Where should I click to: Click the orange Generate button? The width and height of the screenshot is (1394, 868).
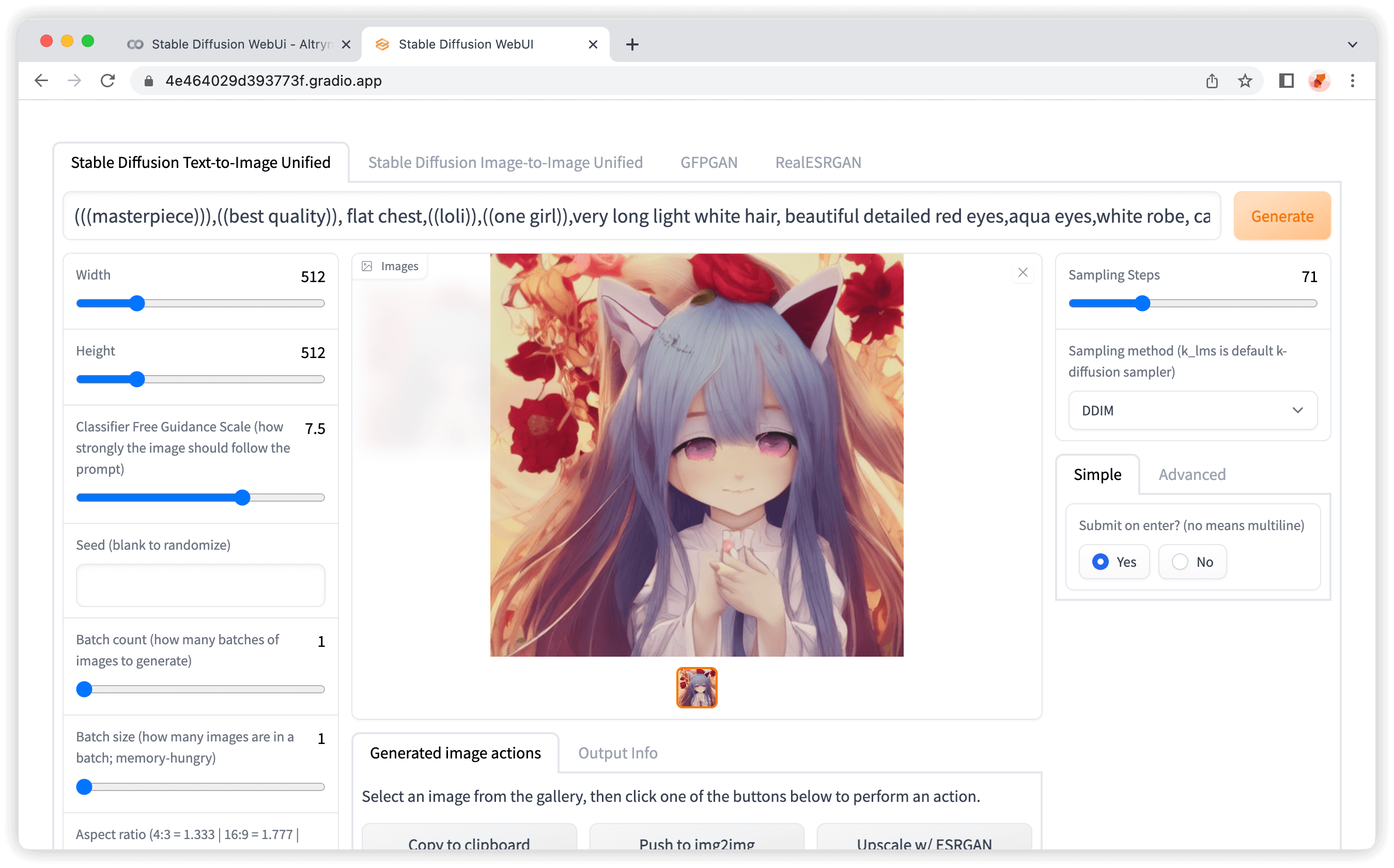point(1281,216)
